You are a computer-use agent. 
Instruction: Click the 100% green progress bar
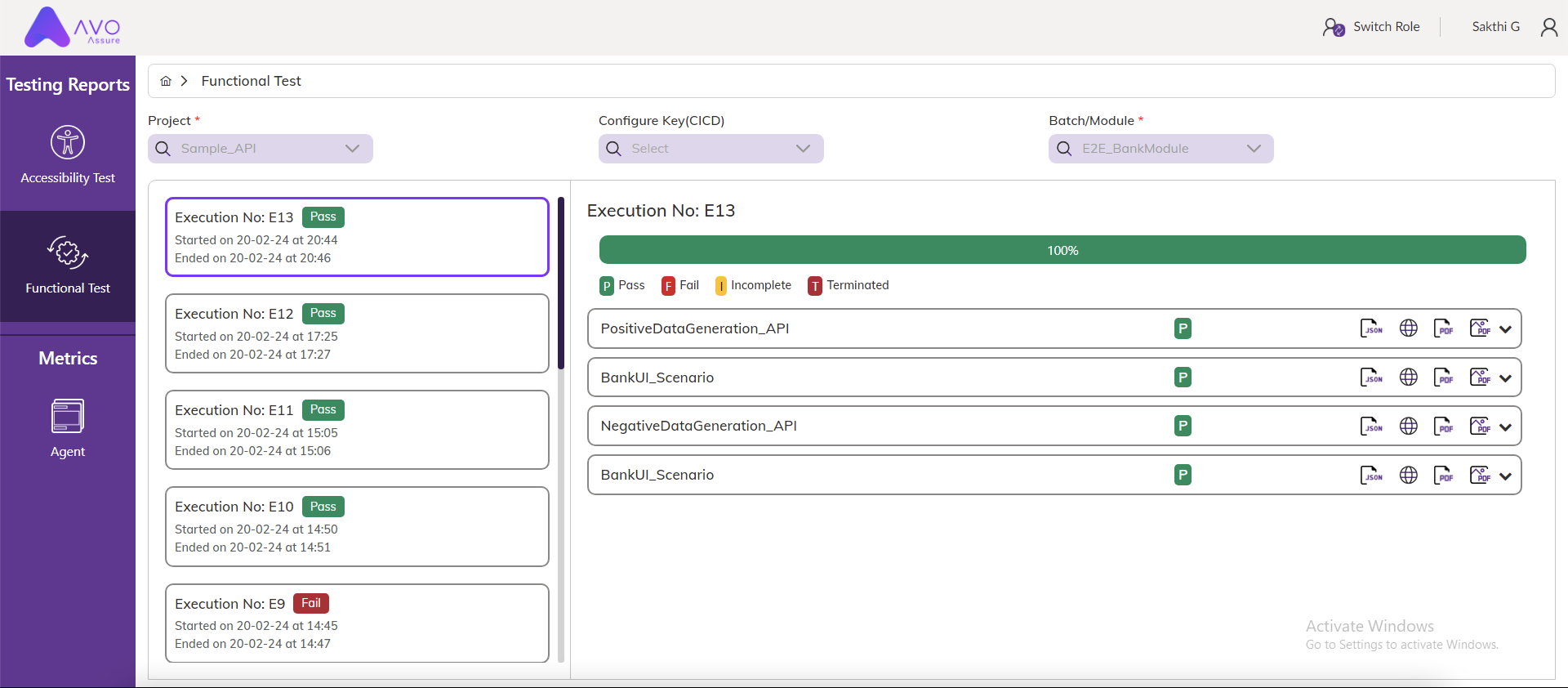tap(1062, 250)
